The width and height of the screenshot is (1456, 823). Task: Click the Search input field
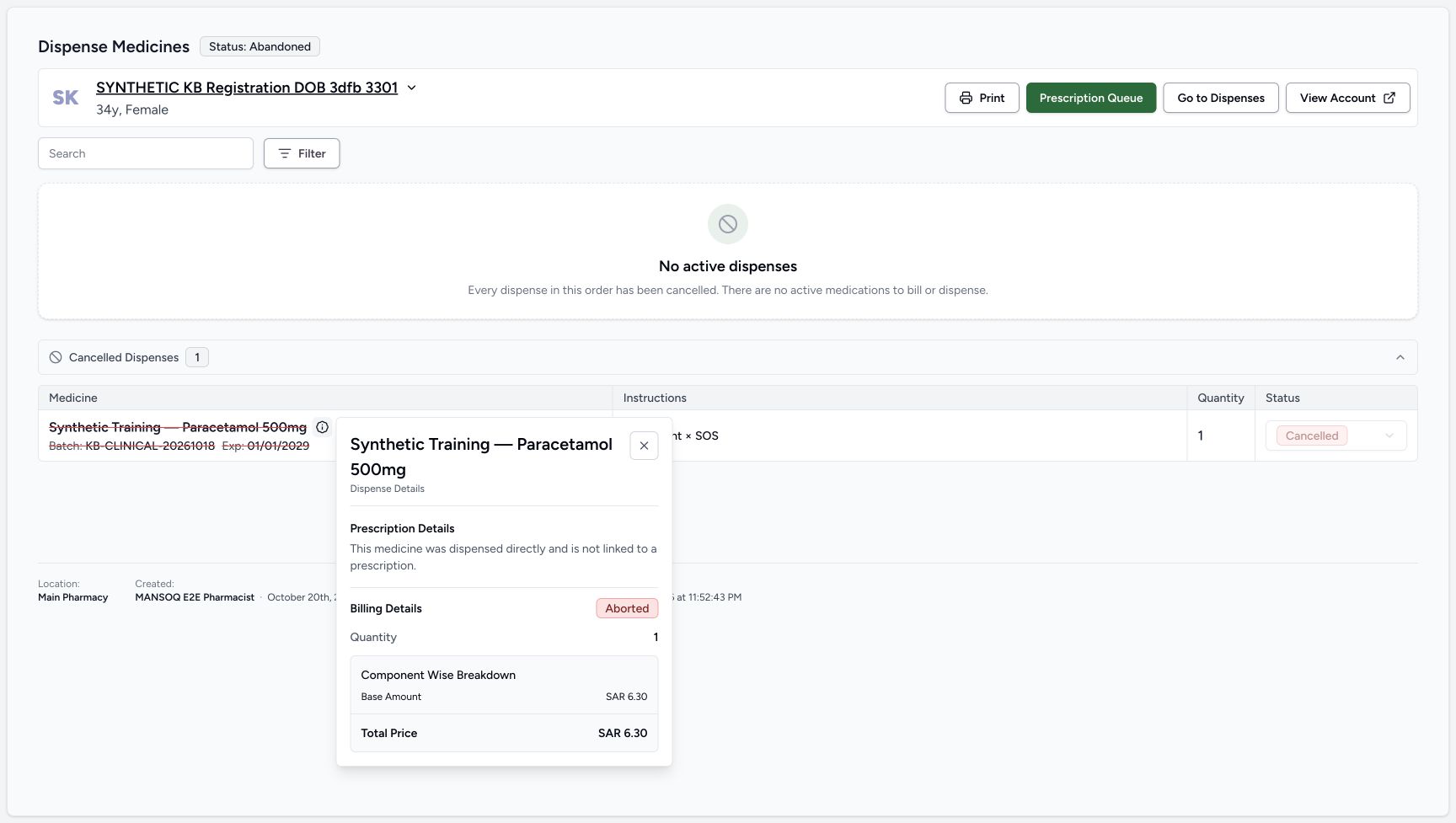tap(146, 153)
